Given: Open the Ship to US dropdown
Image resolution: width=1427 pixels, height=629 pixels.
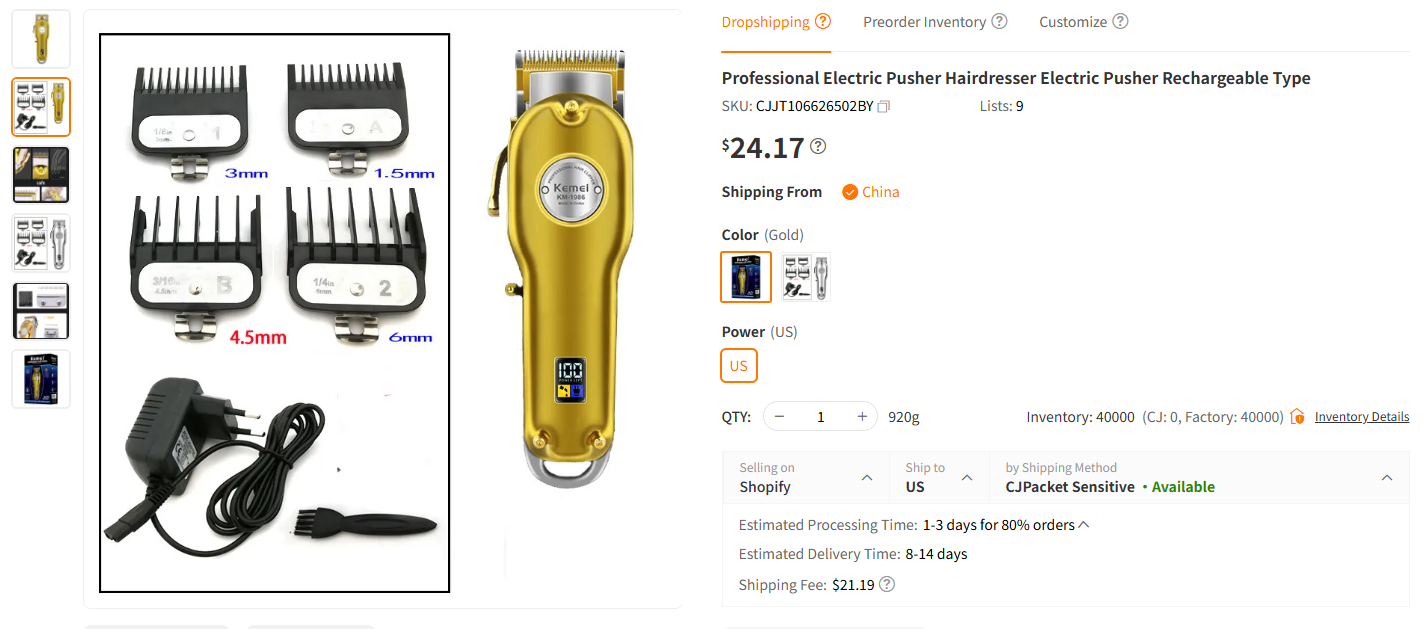Looking at the screenshot, I should (967, 478).
